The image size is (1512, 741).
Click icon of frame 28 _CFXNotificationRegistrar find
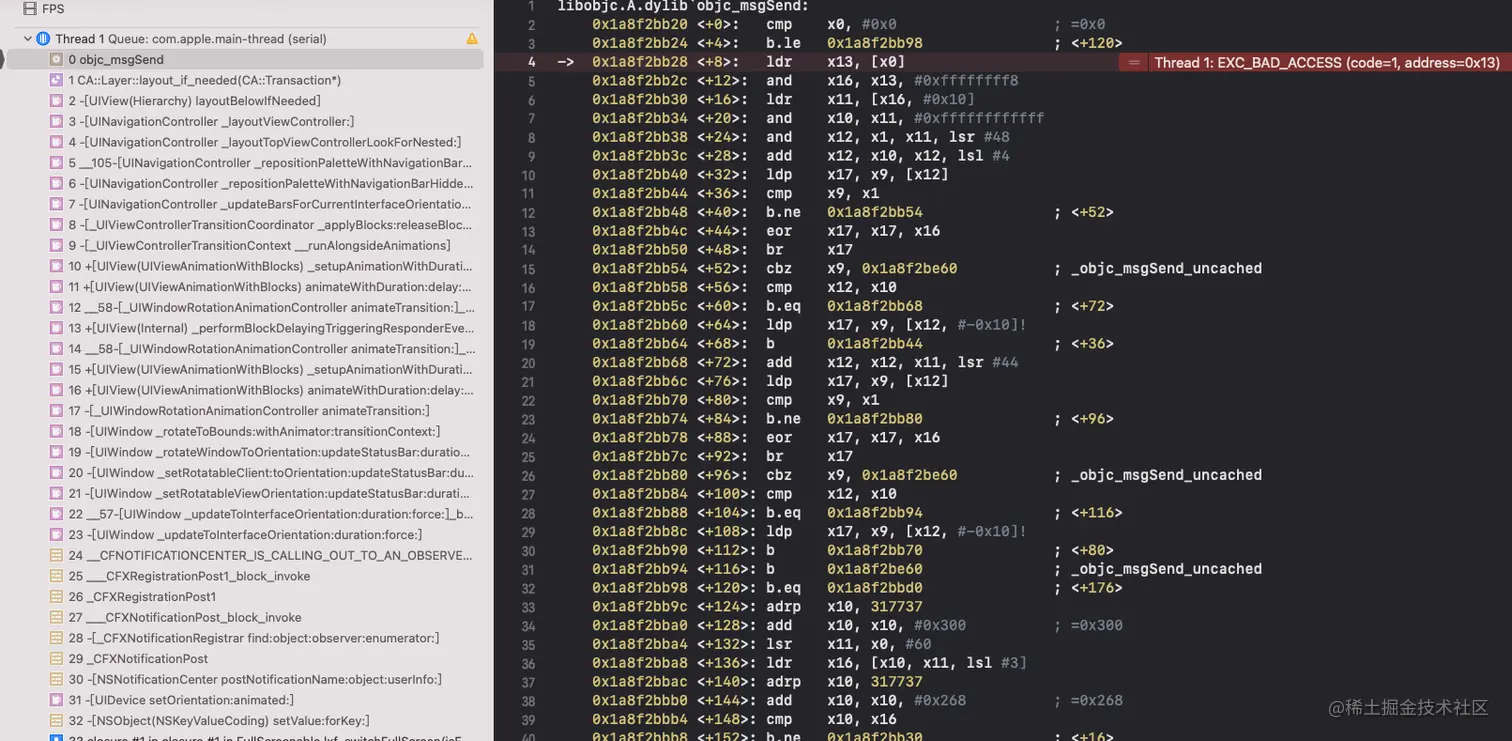(x=57, y=638)
